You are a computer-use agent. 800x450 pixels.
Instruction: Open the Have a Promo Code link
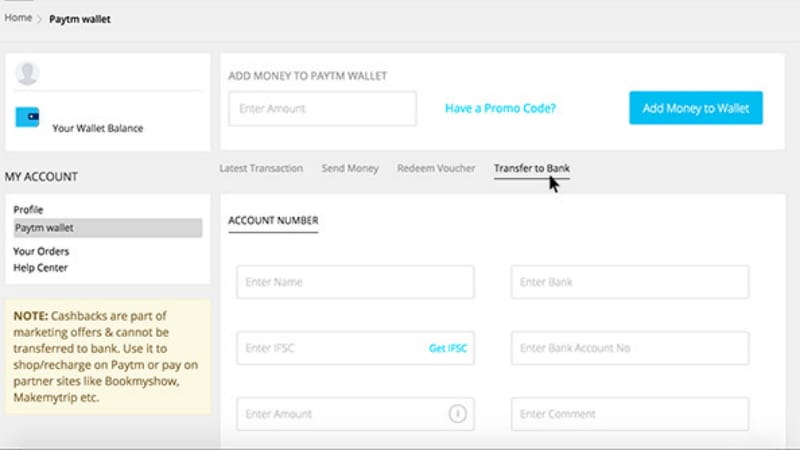pyautogui.click(x=501, y=108)
